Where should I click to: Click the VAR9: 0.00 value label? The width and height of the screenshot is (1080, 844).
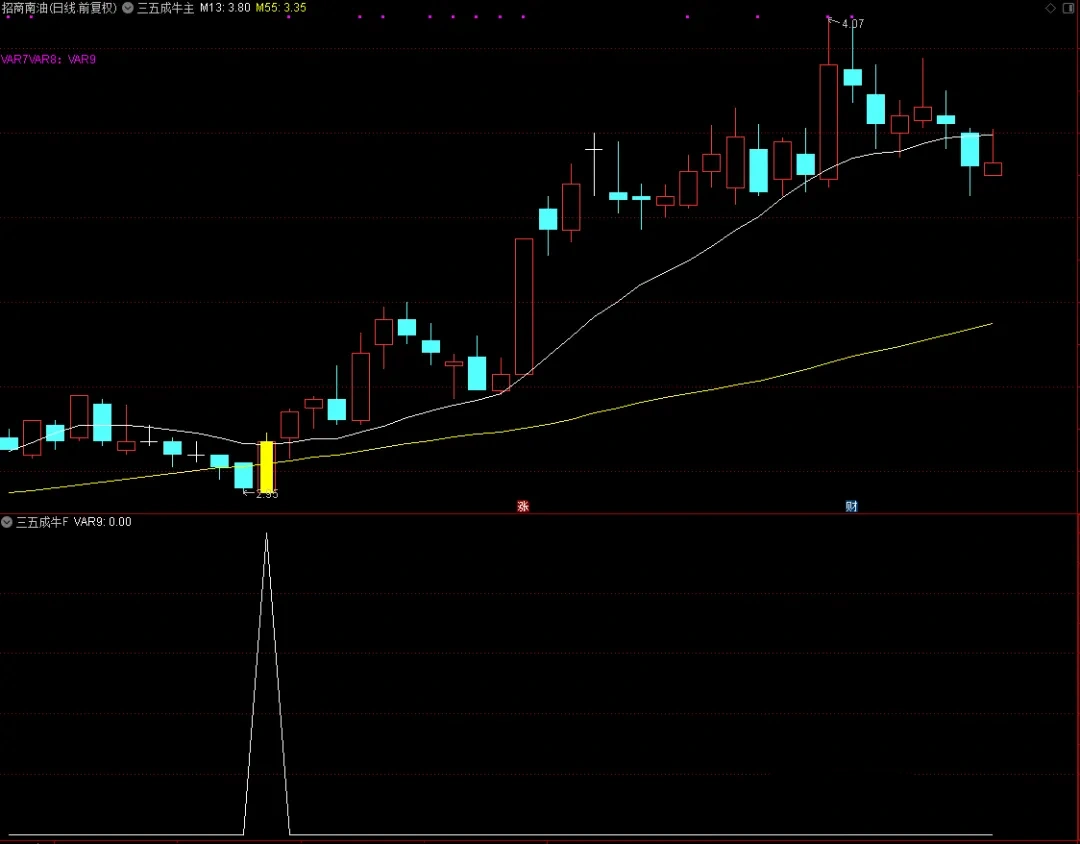(x=103, y=522)
